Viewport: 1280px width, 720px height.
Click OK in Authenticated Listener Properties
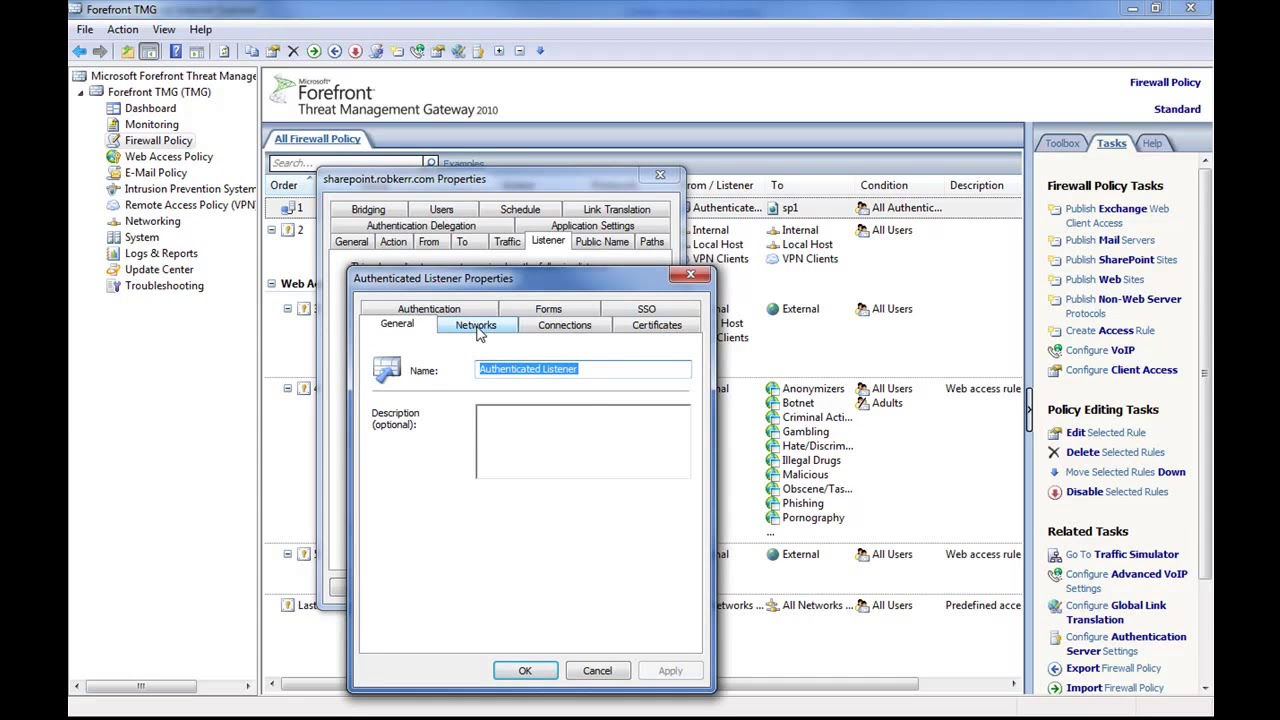coord(525,671)
